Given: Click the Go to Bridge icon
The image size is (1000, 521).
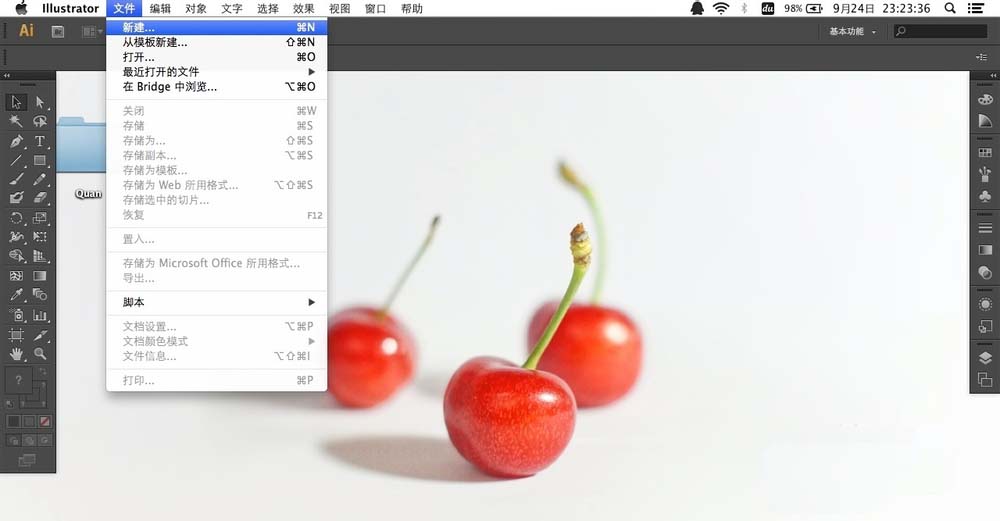Looking at the screenshot, I should (x=58, y=31).
